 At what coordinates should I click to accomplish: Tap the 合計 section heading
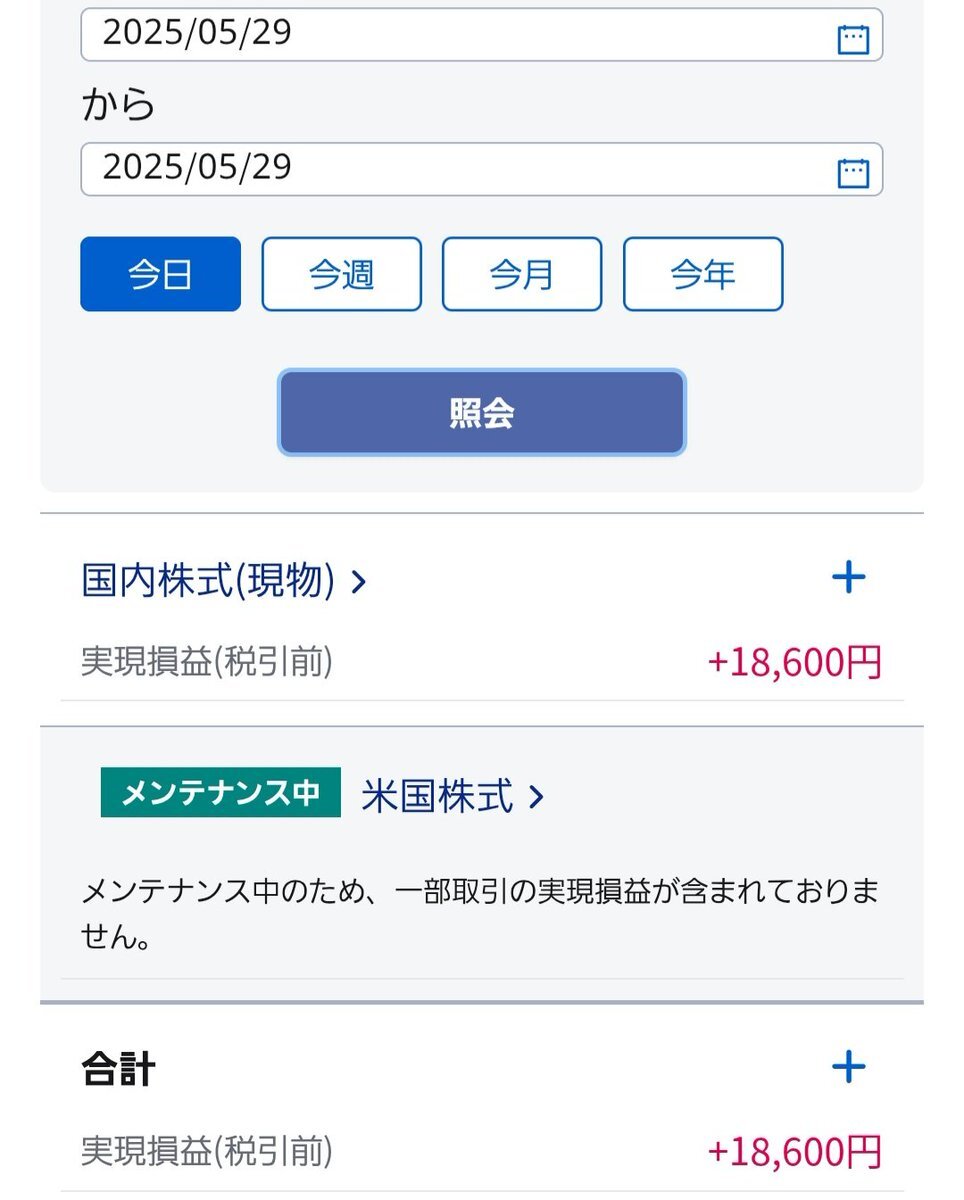point(118,1069)
